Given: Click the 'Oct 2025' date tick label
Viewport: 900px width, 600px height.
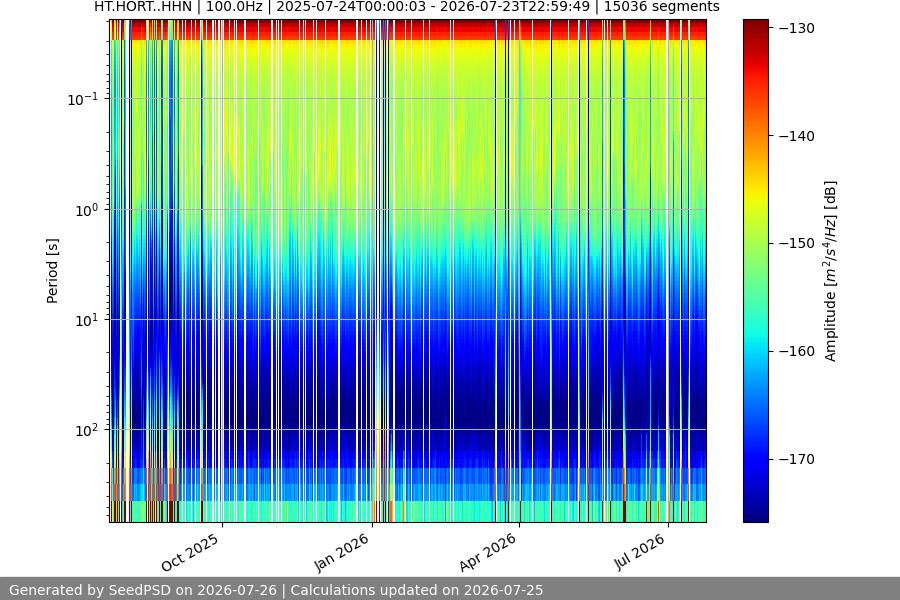Looking at the screenshot, I should [190, 552].
